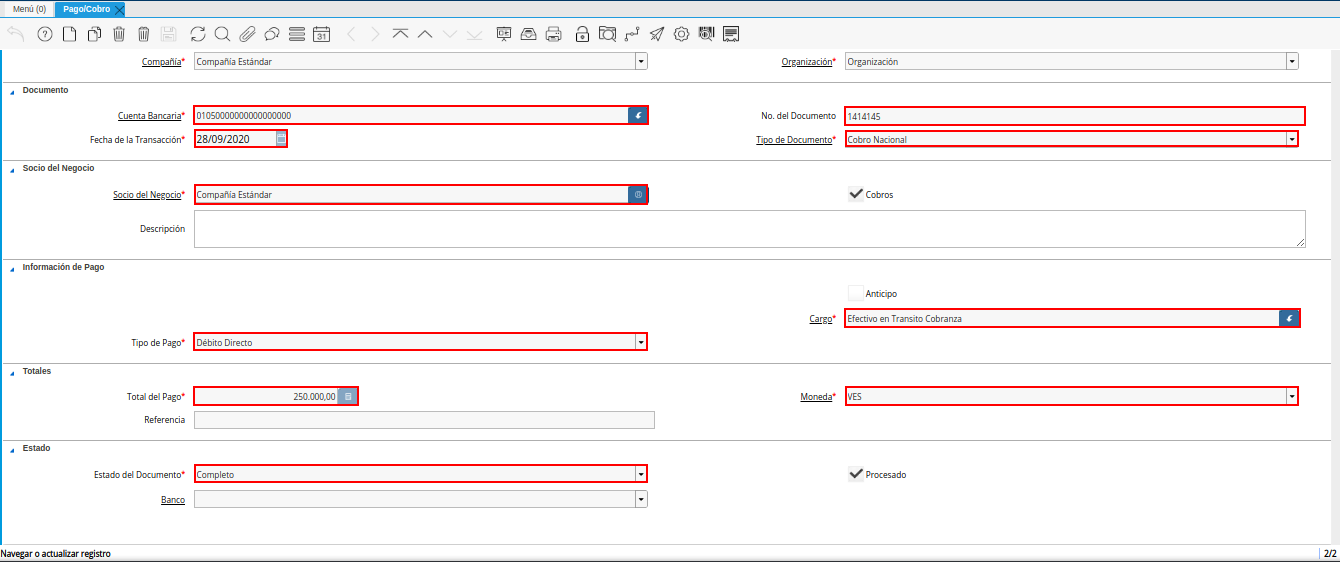Follow the Banco label link

tap(173, 499)
